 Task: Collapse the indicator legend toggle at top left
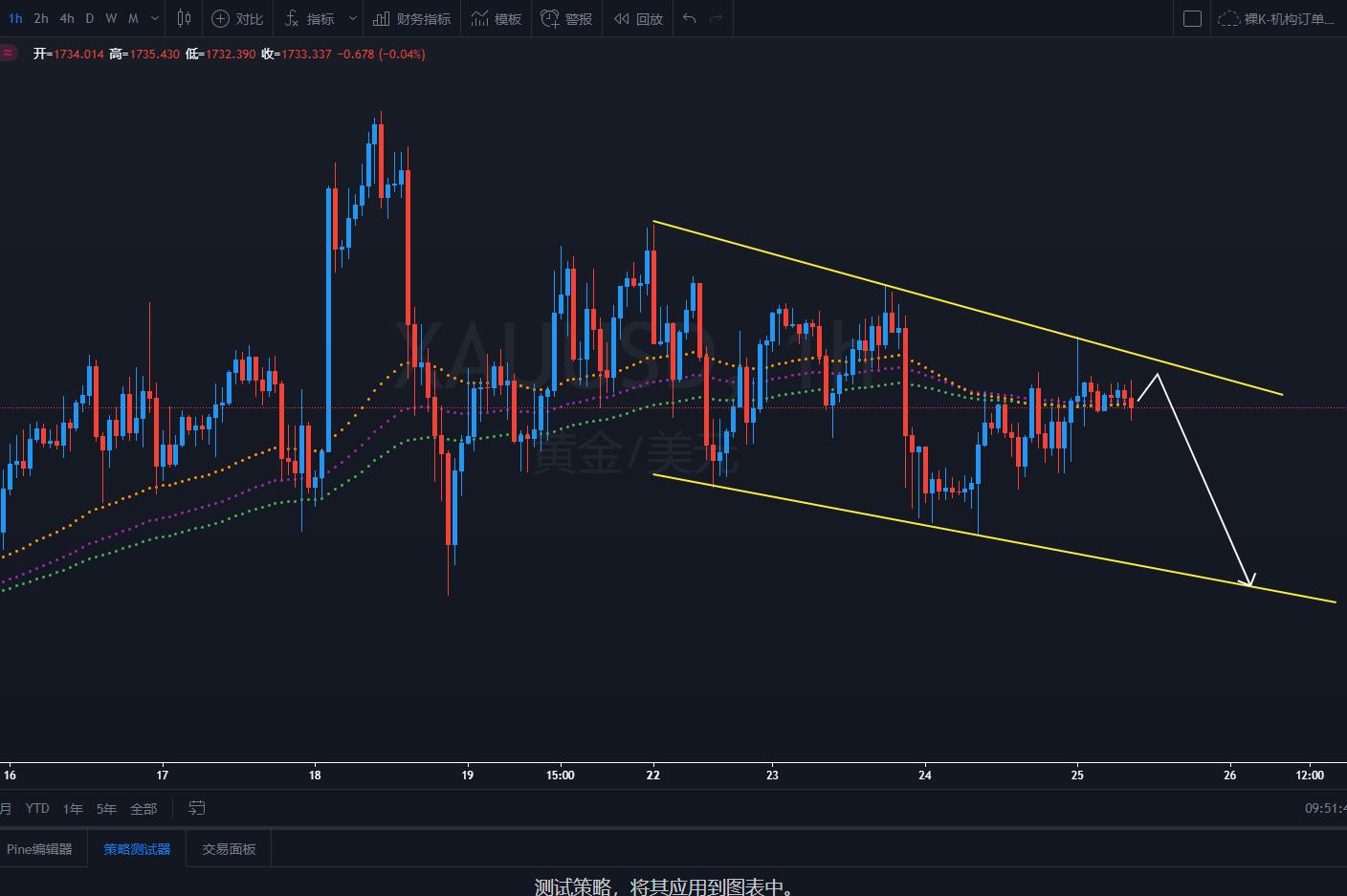pos(8,54)
